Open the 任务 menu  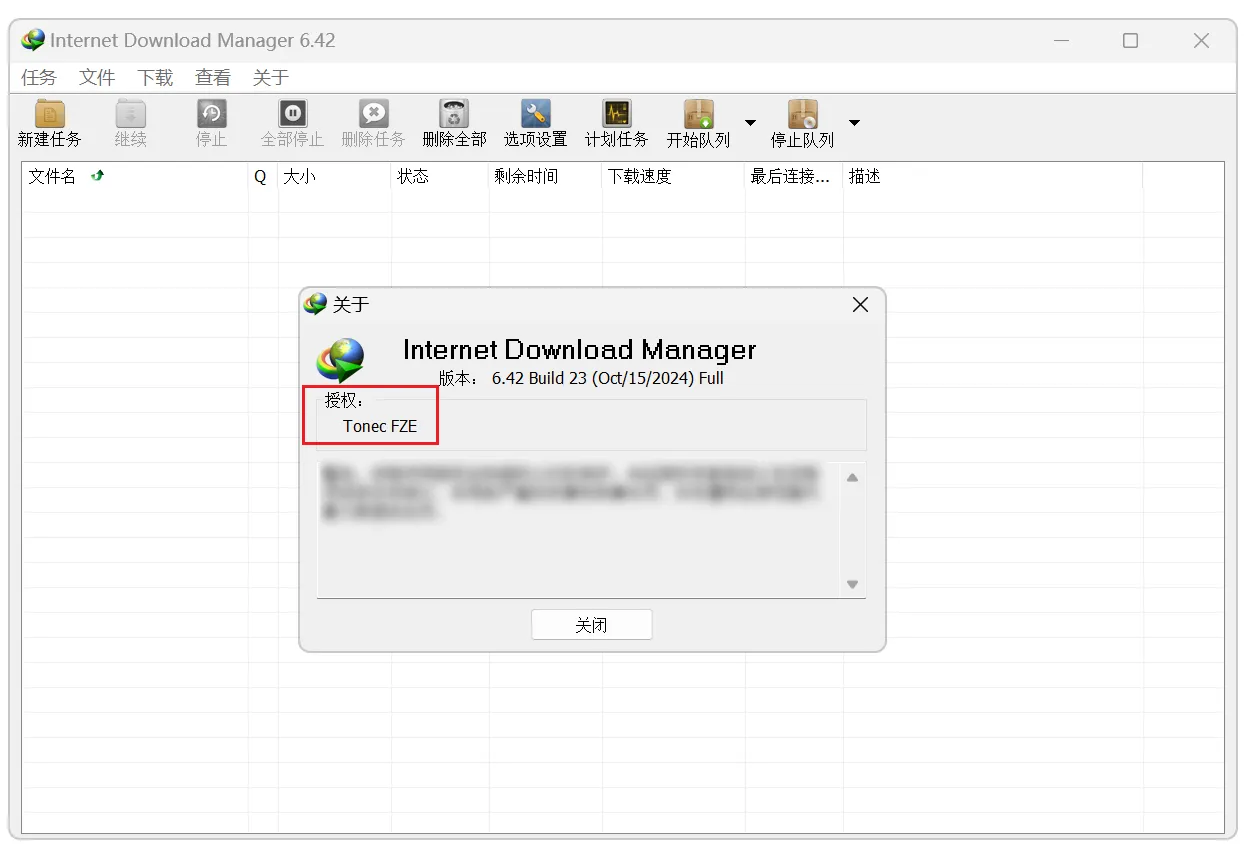(x=39, y=77)
